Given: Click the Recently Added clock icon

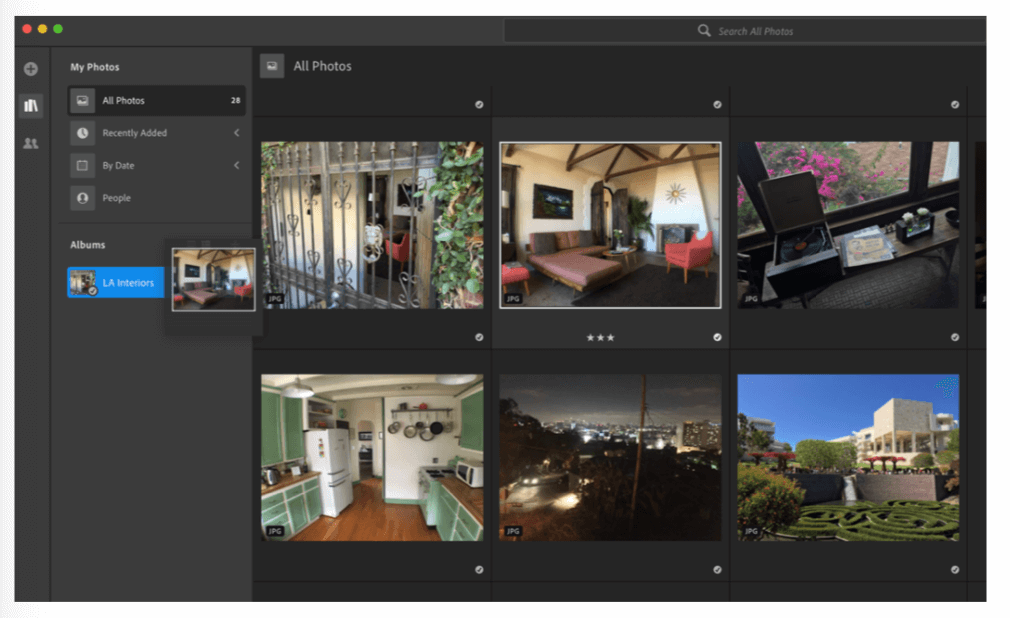Looking at the screenshot, I should (x=82, y=133).
